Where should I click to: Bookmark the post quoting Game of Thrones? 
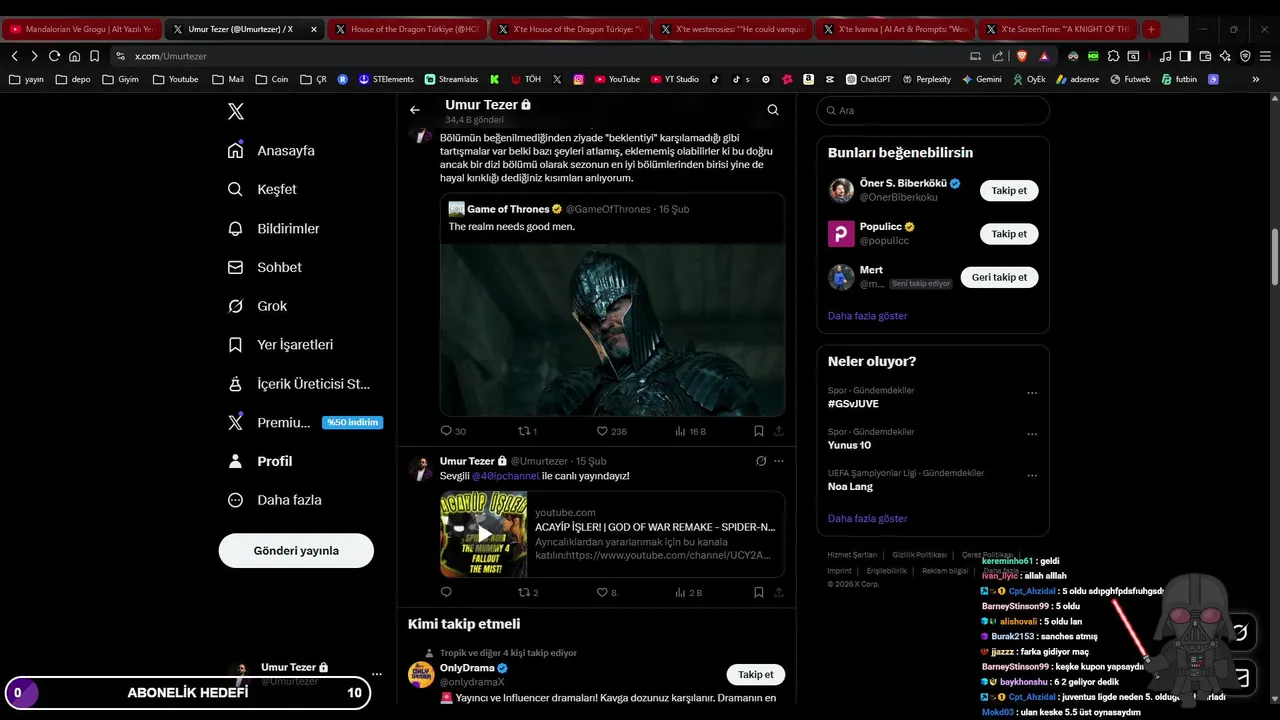coord(759,431)
